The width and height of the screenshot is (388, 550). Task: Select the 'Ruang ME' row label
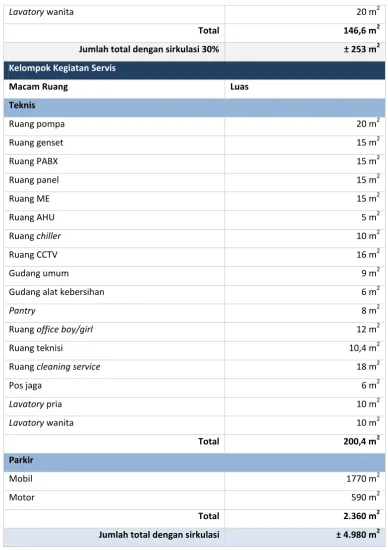click(x=29, y=199)
